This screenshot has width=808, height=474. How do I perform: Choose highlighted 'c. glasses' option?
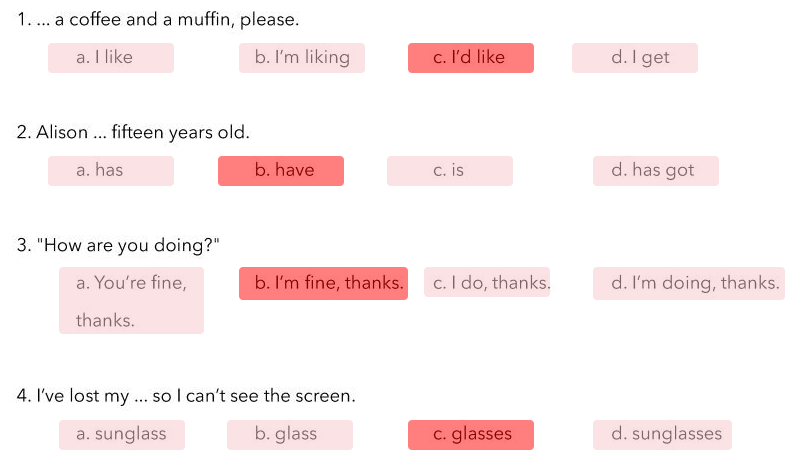click(470, 435)
